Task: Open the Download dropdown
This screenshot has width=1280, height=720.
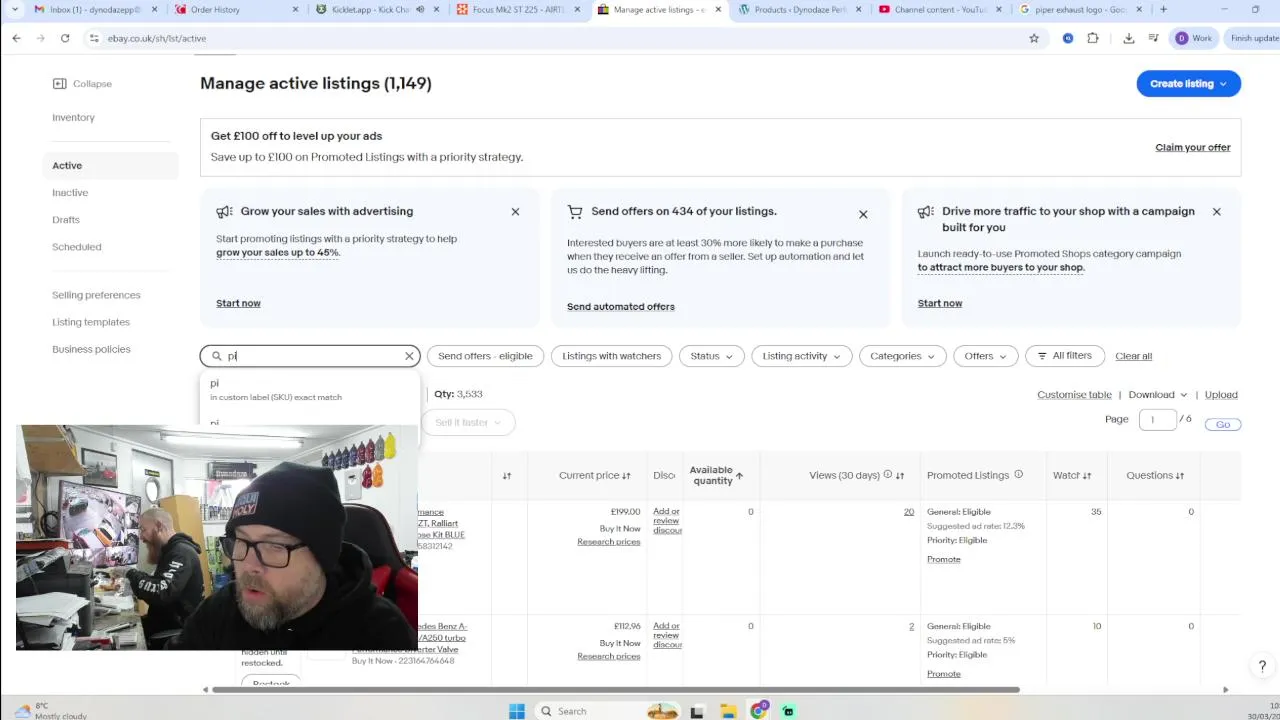Action: coord(1158,395)
